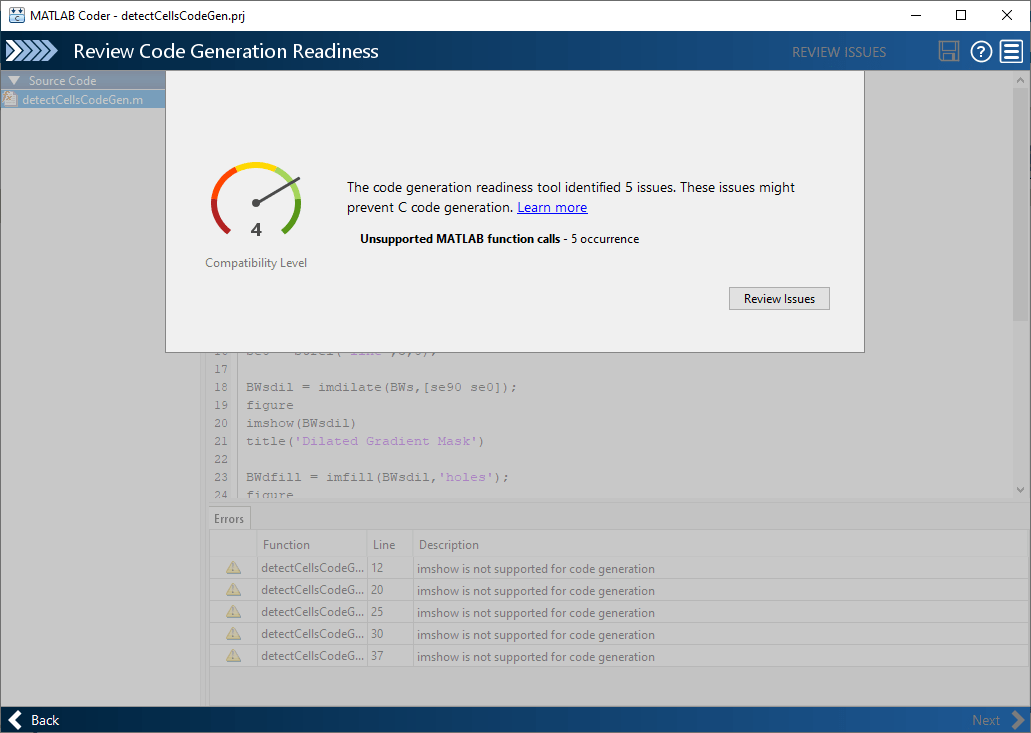The image size is (1031, 733).
Task: Click warning icon for line 37 error
Action: click(x=233, y=656)
